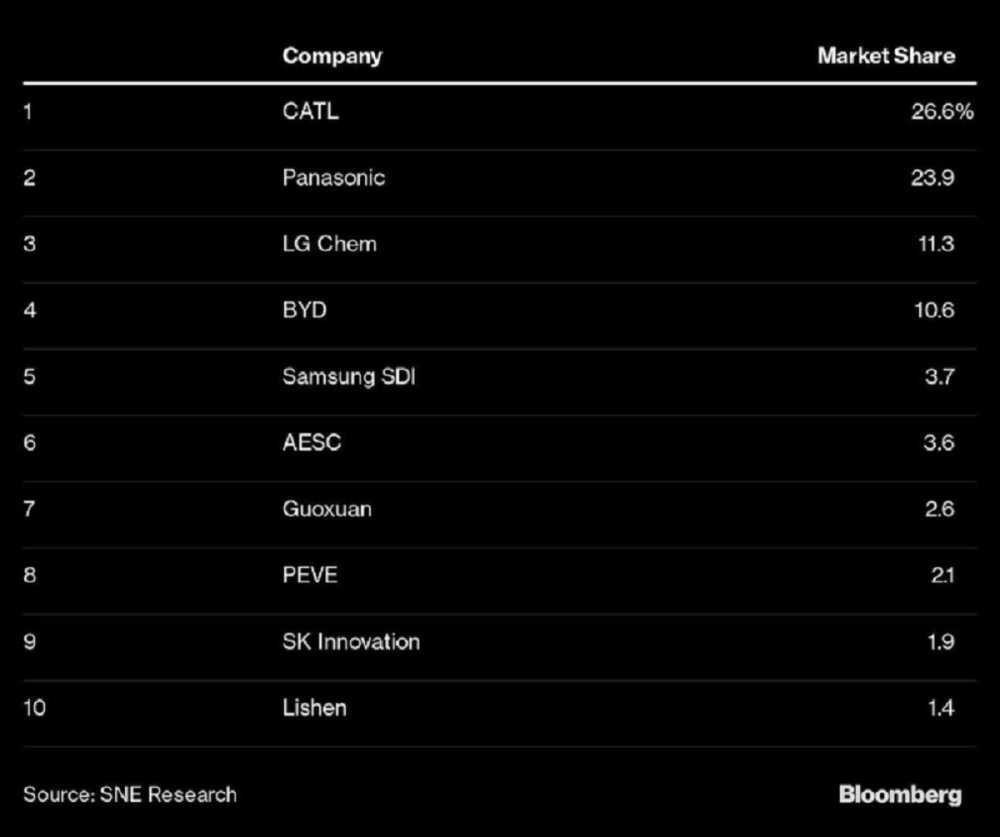The height and width of the screenshot is (837, 1000).
Task: Select rank number 10 in the table
Action: [35, 708]
